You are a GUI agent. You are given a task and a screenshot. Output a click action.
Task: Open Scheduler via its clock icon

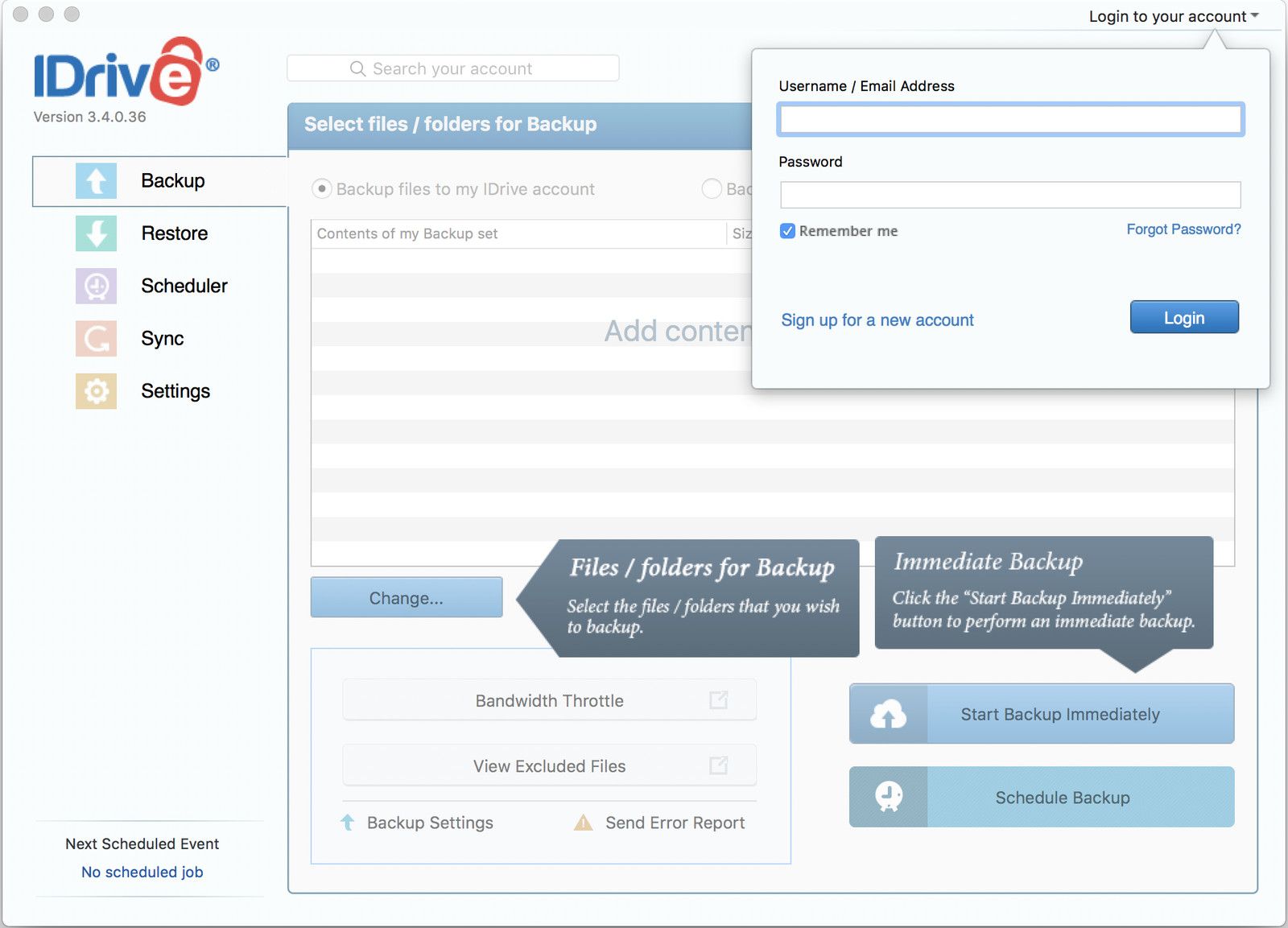click(96, 286)
